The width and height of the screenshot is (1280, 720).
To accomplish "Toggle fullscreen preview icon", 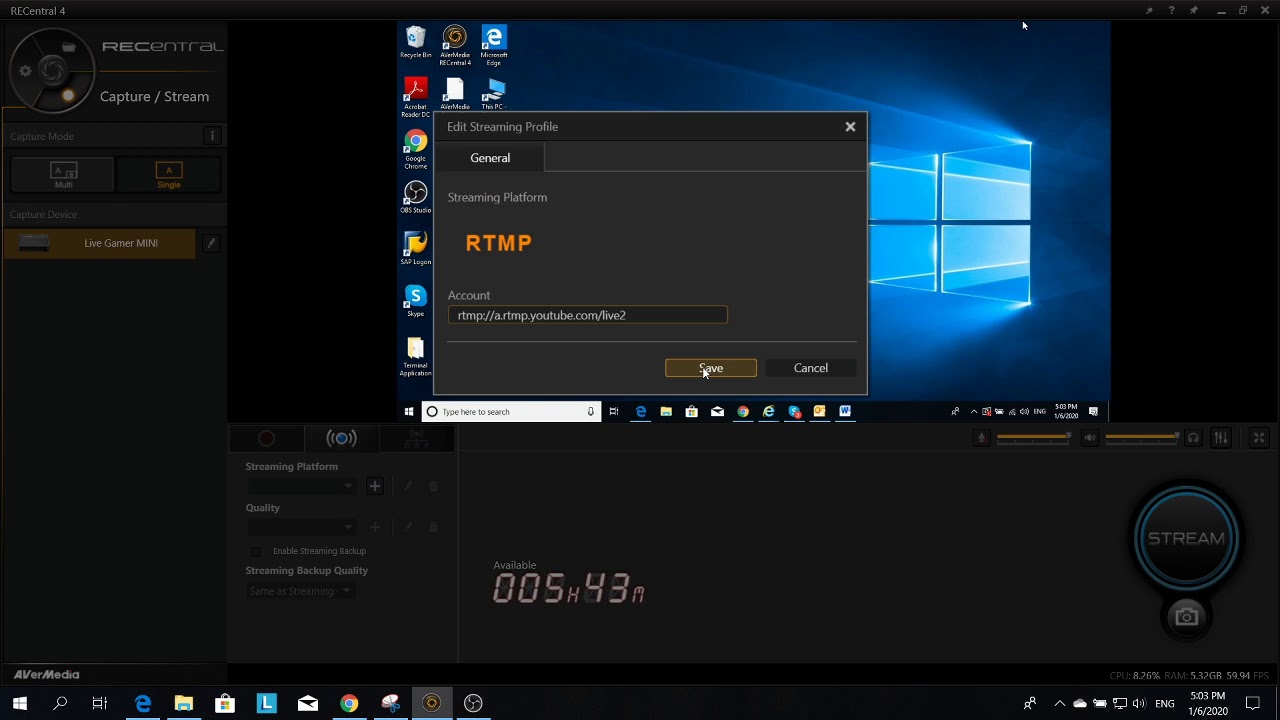I will coord(1259,438).
